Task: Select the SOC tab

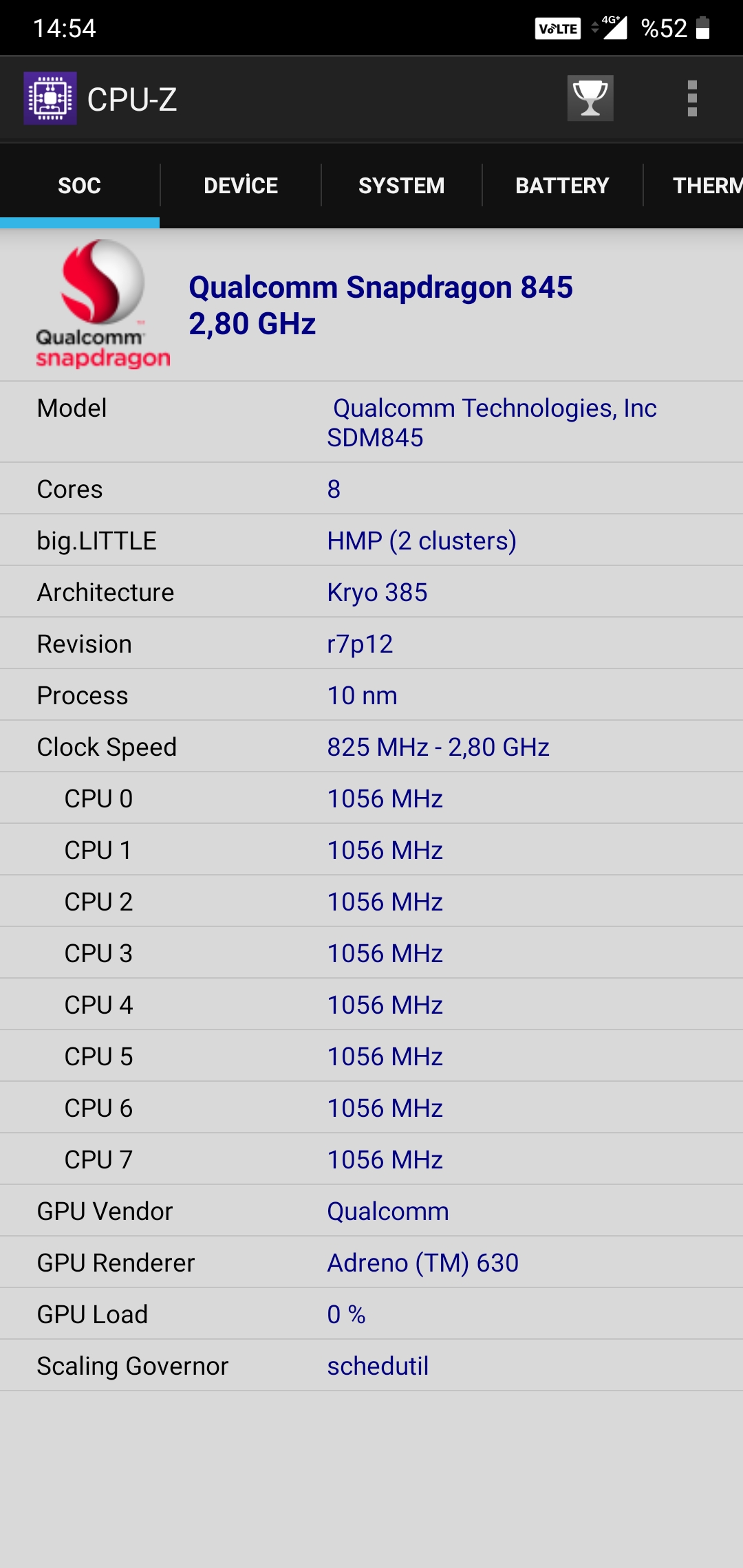Action: coord(80,186)
